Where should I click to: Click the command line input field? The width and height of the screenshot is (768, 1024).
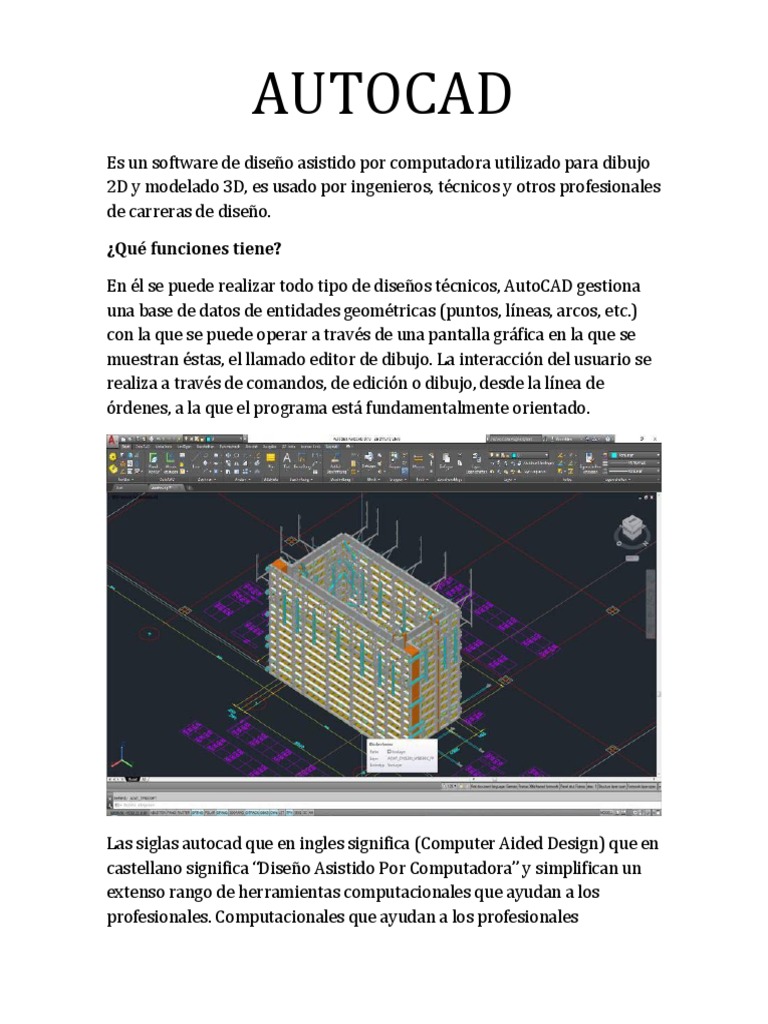tap(385, 805)
